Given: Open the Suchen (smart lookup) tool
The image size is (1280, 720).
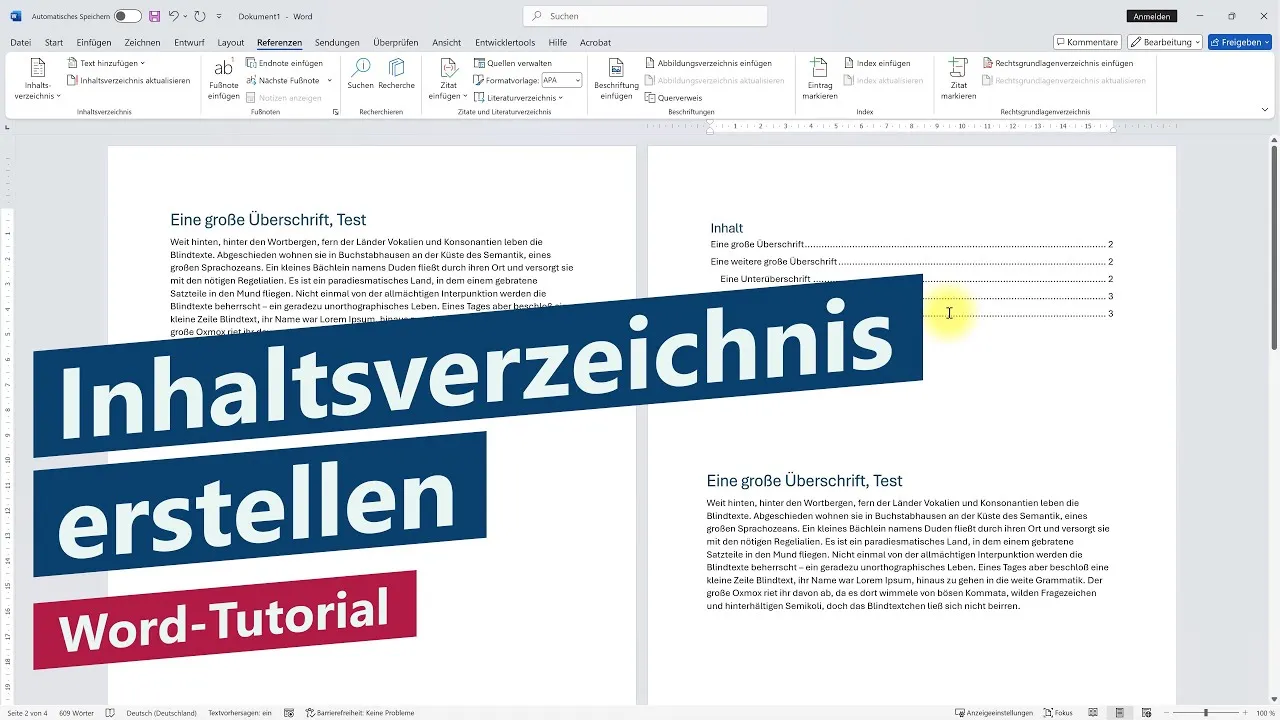Looking at the screenshot, I should (x=360, y=75).
